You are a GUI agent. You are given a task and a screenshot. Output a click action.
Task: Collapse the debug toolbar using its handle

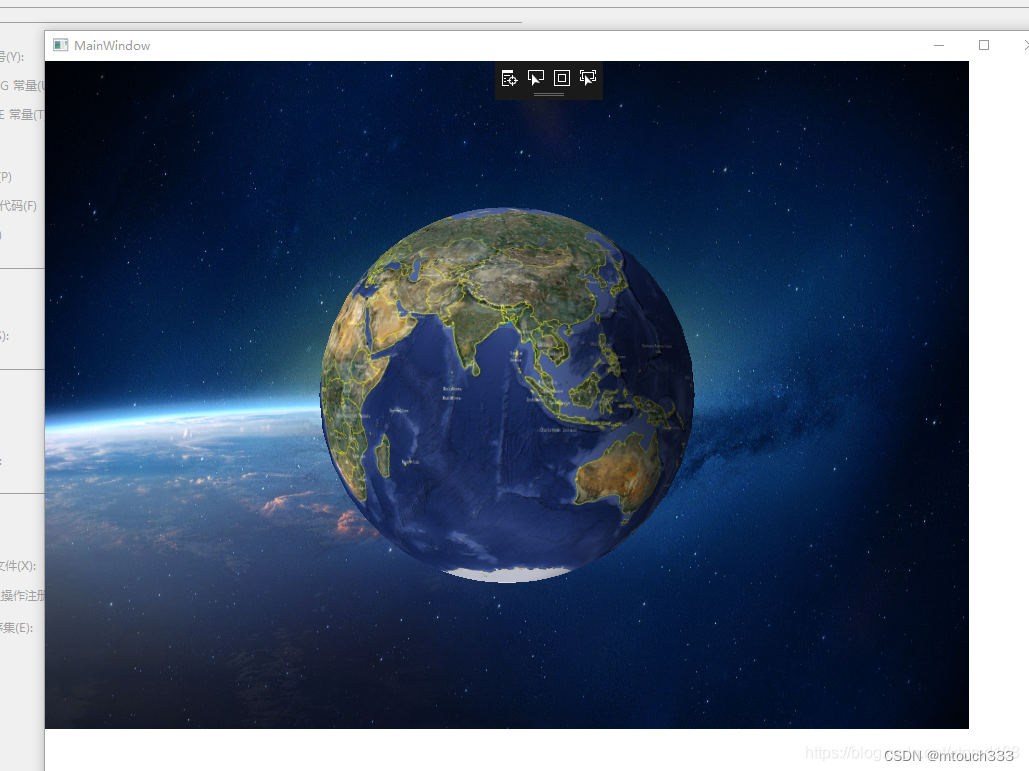coord(549,94)
